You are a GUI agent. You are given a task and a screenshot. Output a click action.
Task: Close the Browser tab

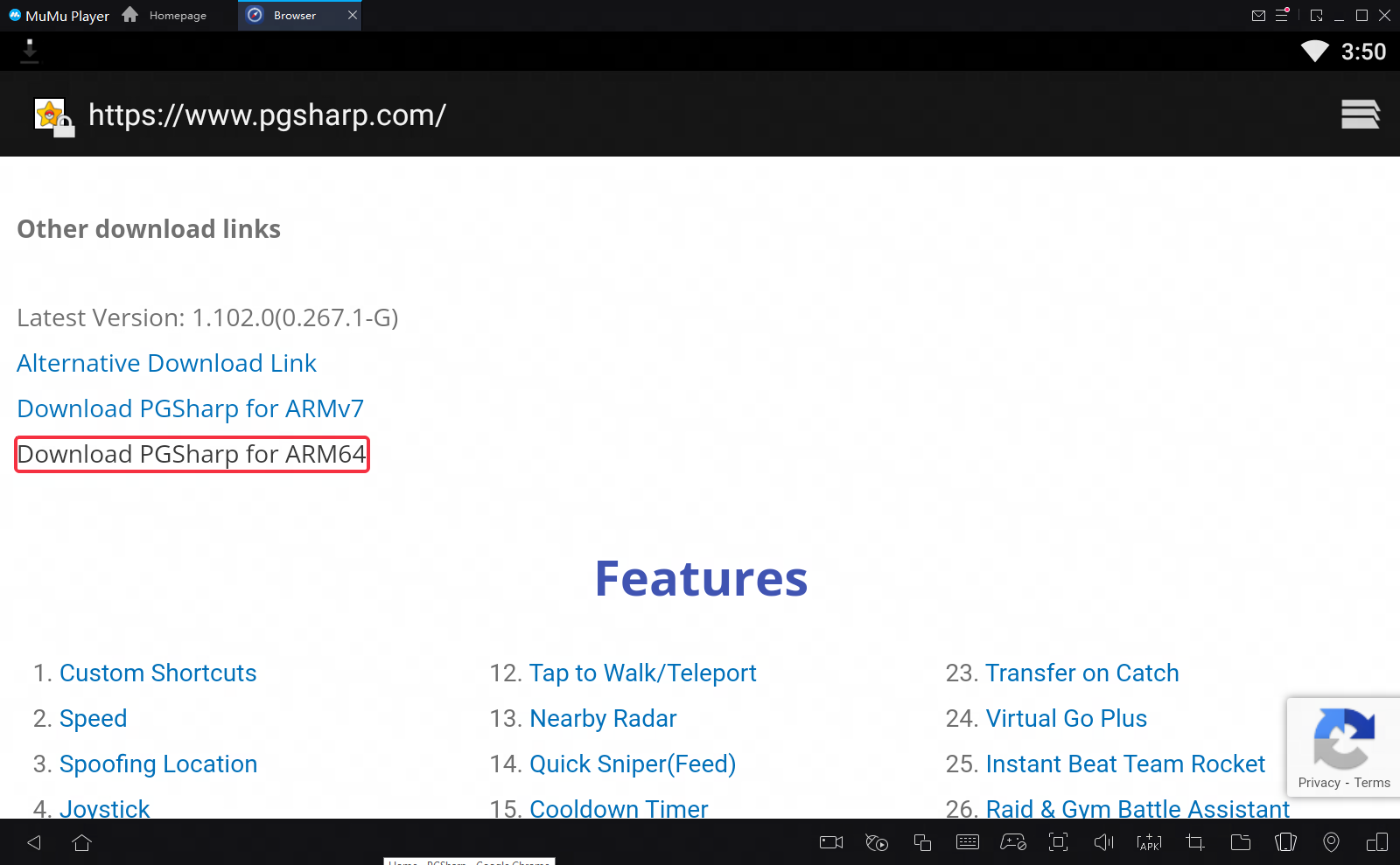pos(353,15)
